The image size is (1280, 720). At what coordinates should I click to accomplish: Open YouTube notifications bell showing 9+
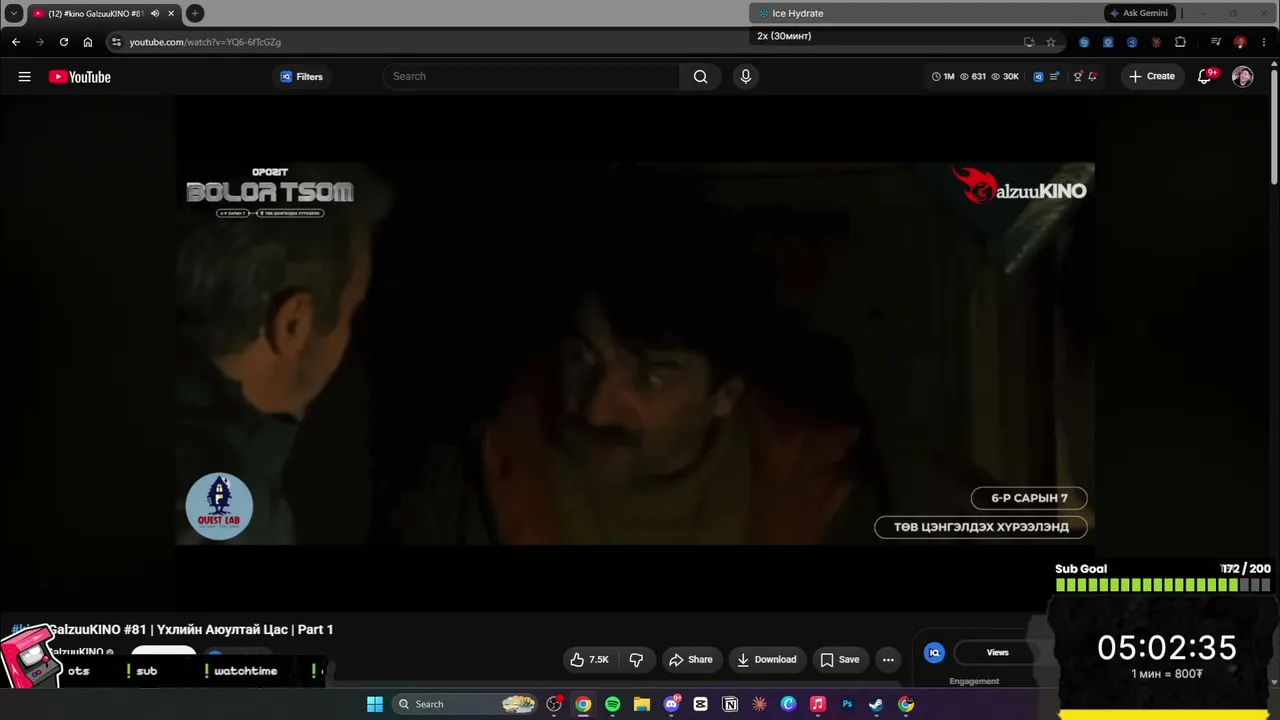(x=1205, y=77)
